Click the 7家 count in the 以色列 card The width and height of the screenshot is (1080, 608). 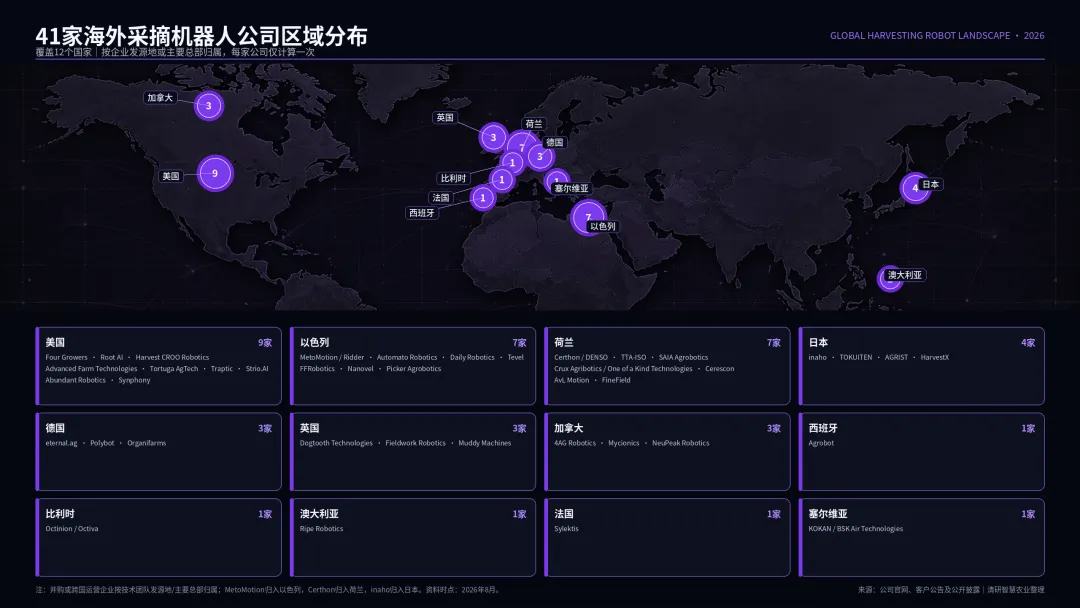[x=519, y=343]
